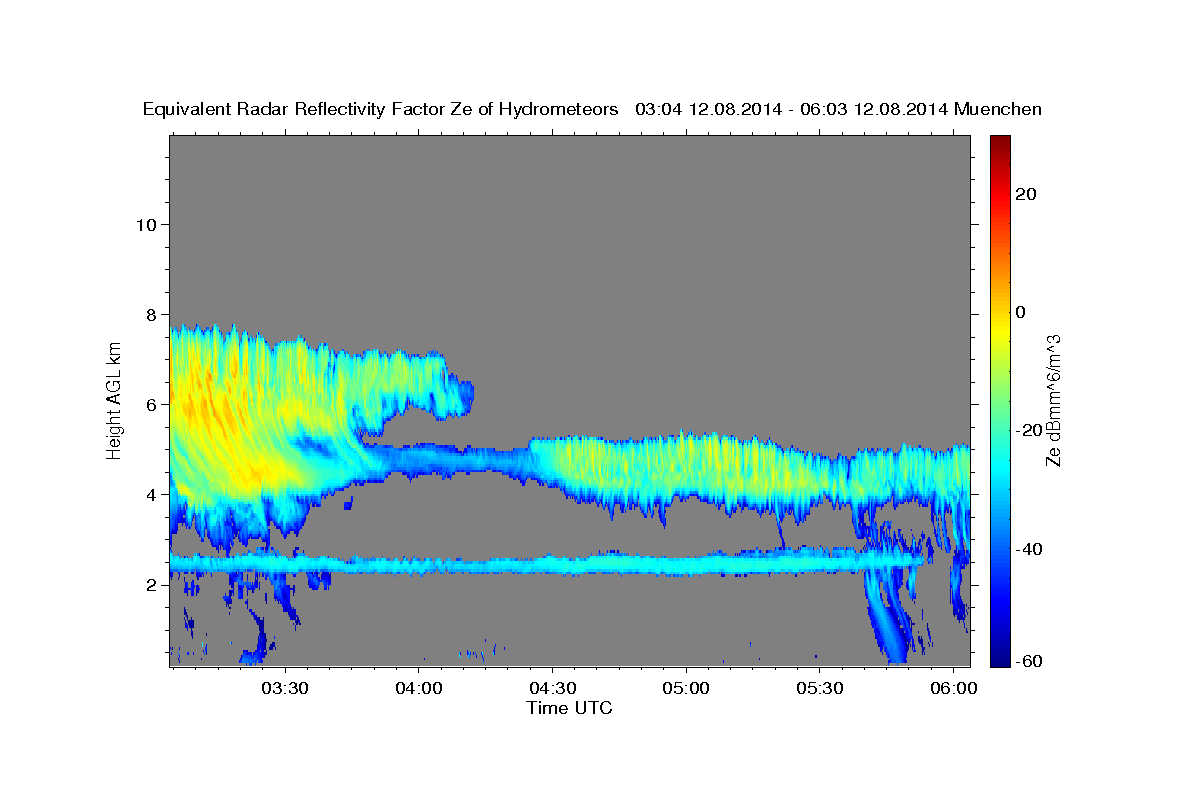
Task: Click the height axis label "10"
Action: [146, 224]
